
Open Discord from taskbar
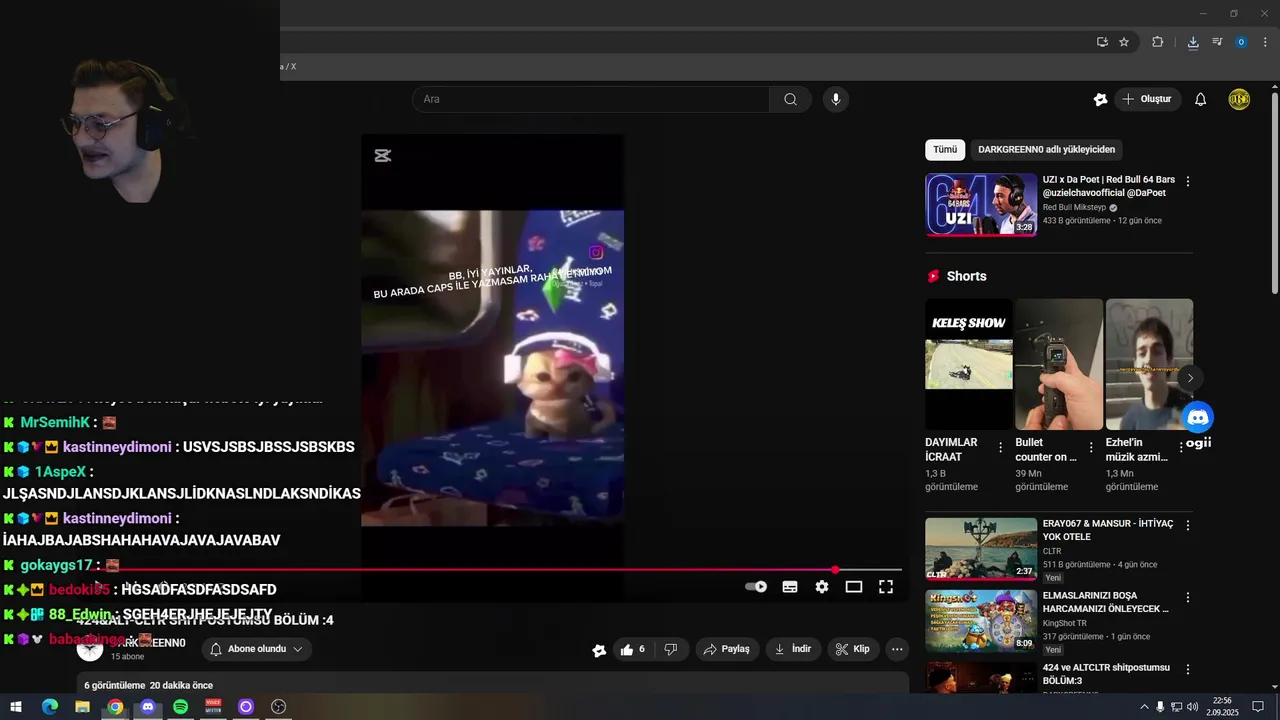[x=148, y=707]
